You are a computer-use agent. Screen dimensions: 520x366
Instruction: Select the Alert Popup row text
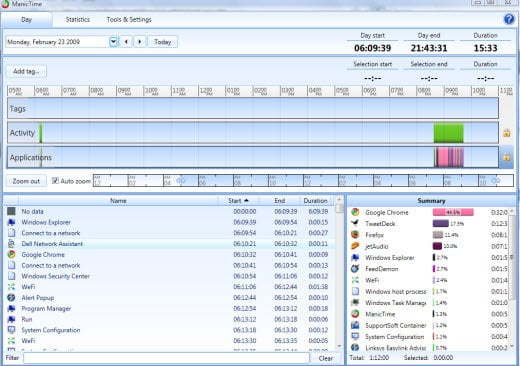tap(38, 298)
